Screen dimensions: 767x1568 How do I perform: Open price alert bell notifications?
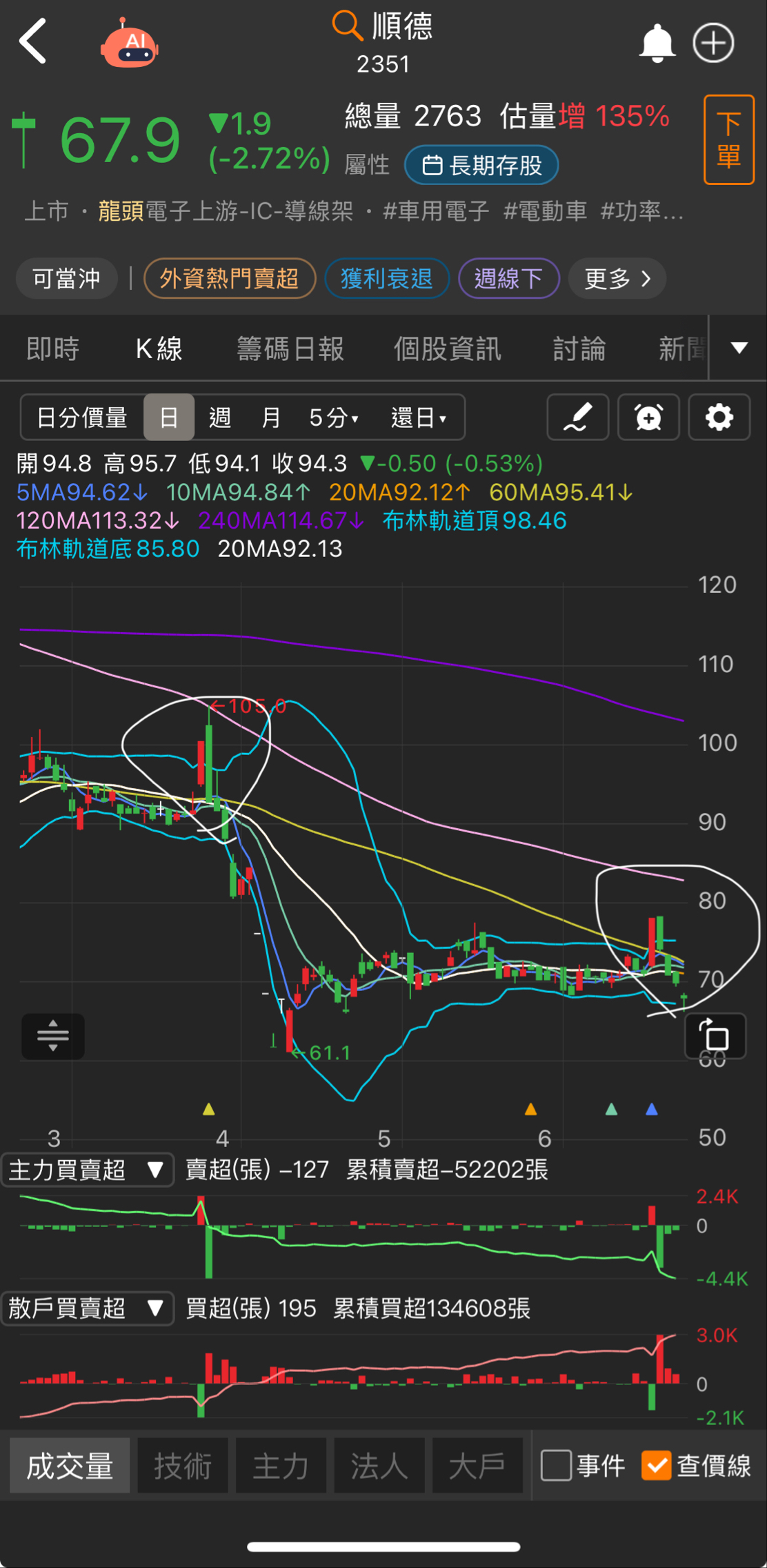pos(656,43)
